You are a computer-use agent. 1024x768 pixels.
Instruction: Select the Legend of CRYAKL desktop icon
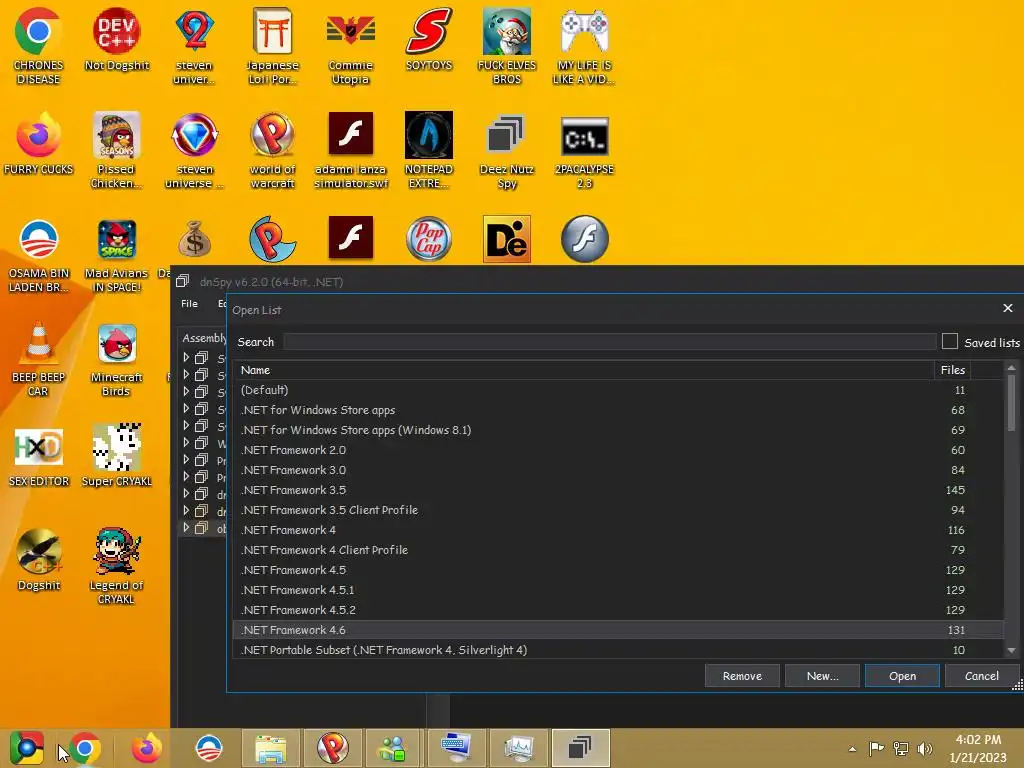coord(116,566)
